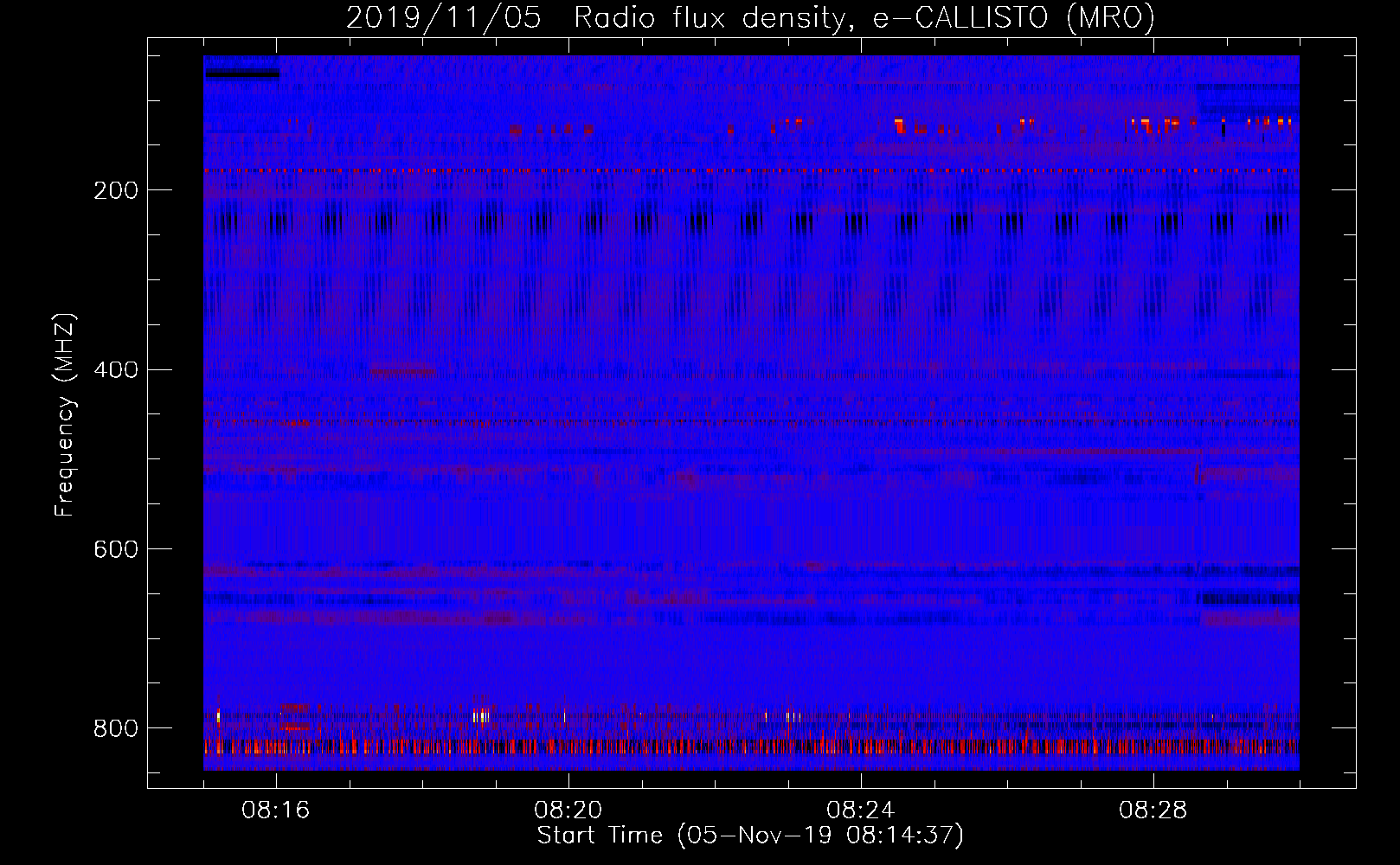The width and height of the screenshot is (1400, 865).
Task: Click the 400 frequency tick label
Action: 116,370
